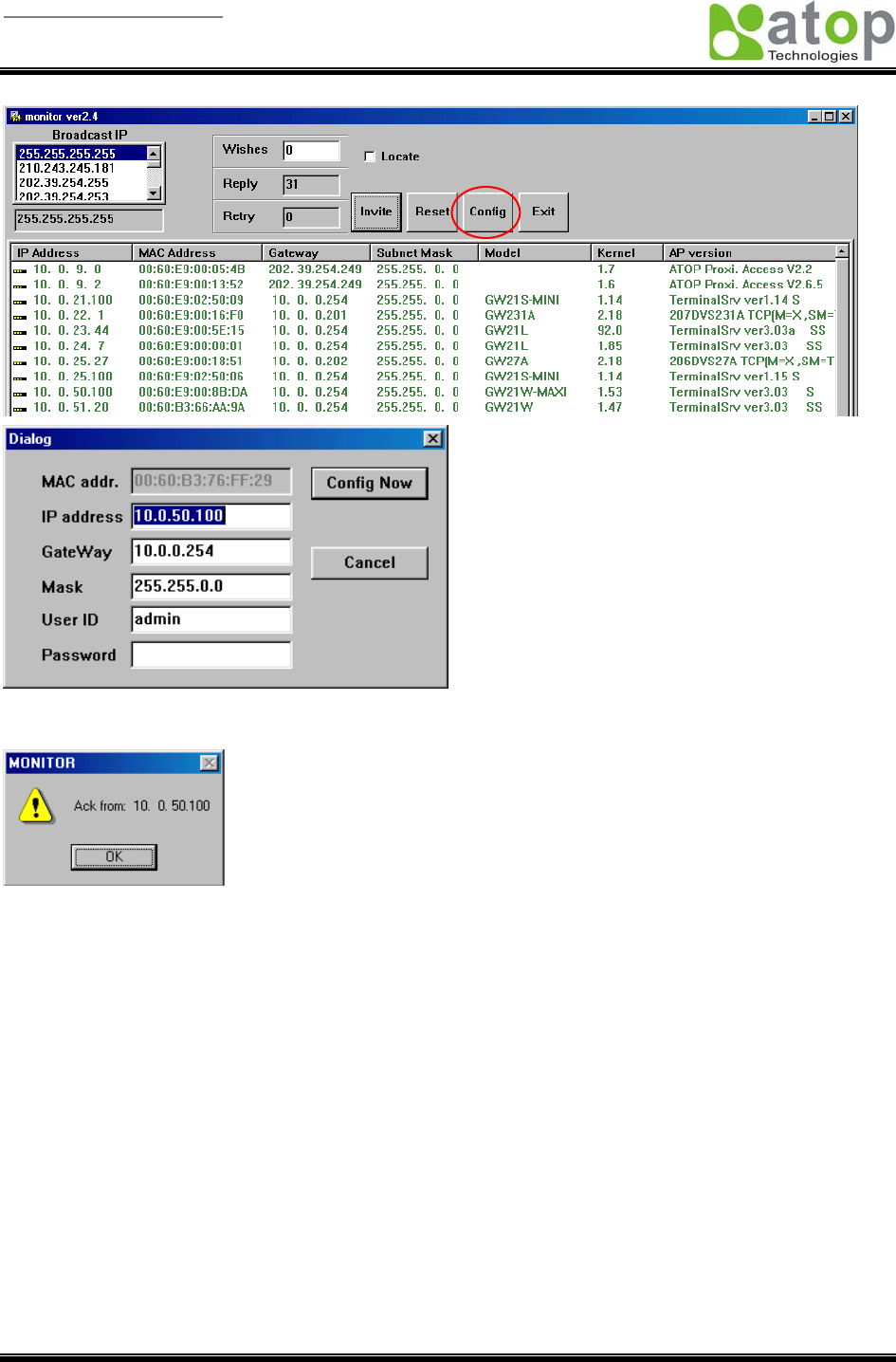Sort by Gateway column header
The width and height of the screenshot is (896, 1362).
click(x=316, y=252)
